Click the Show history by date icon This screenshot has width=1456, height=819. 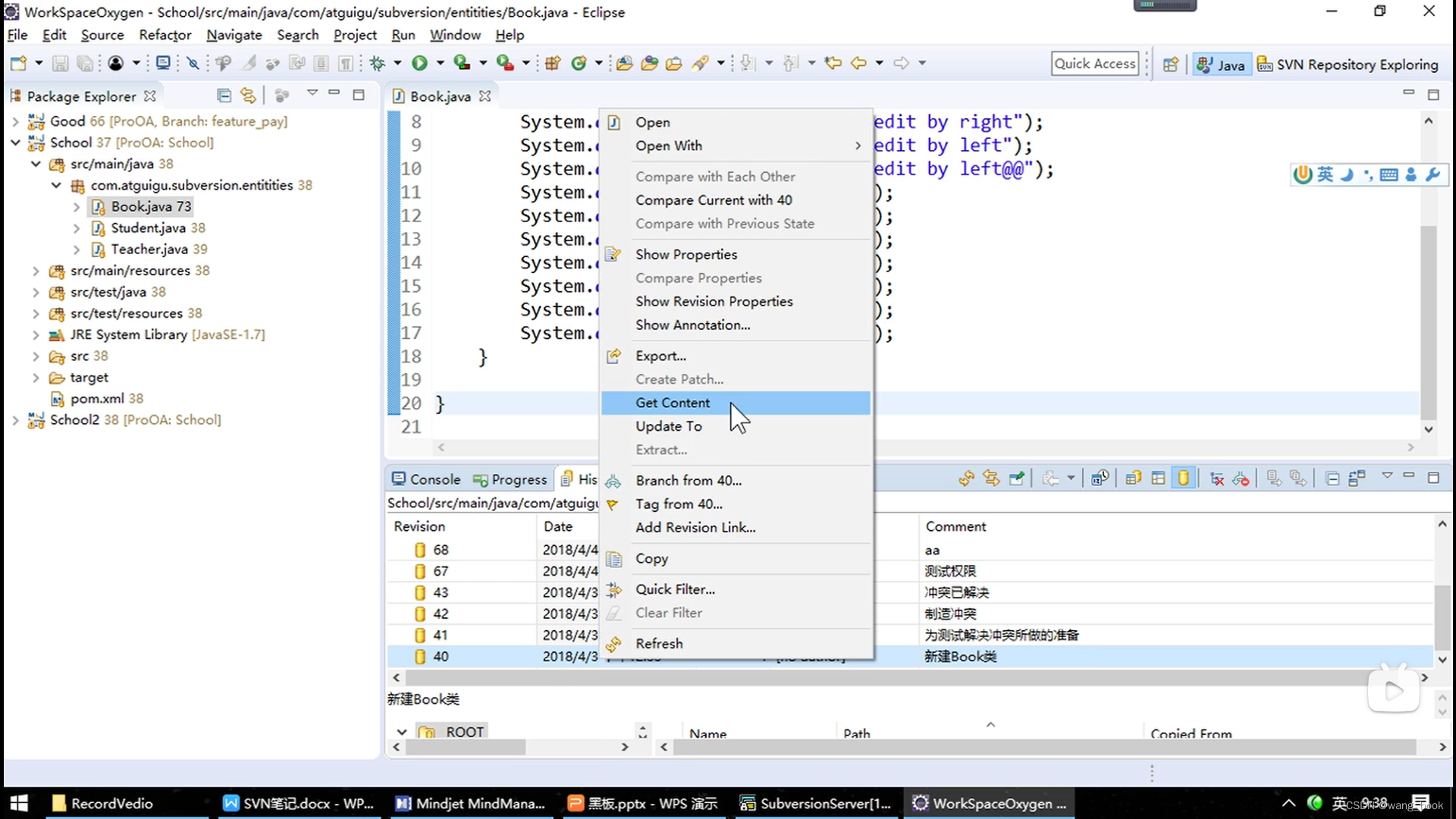(1100, 479)
